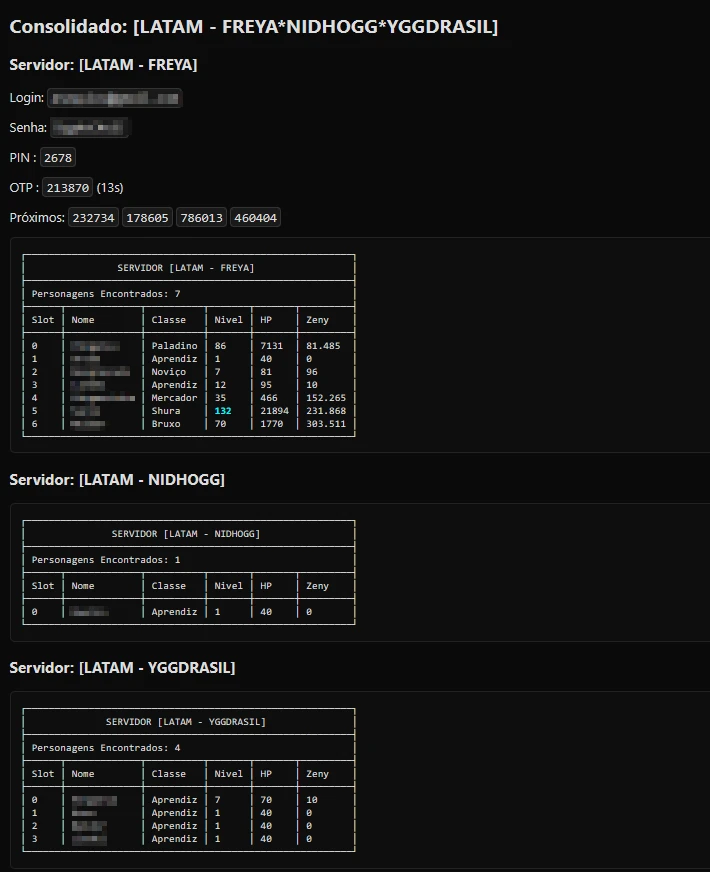Select the third code in Próximos list
The width and height of the screenshot is (710, 872).
[201, 218]
